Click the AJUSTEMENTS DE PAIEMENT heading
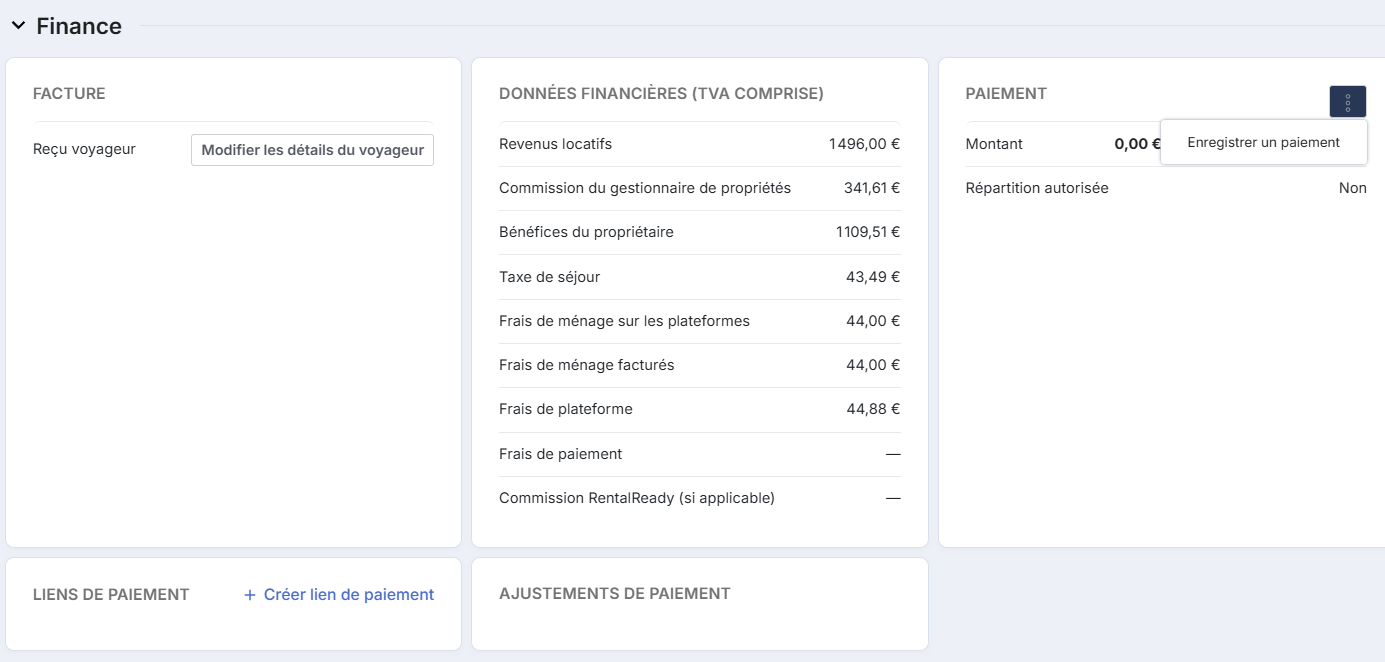The width and height of the screenshot is (1385, 662). (x=615, y=594)
